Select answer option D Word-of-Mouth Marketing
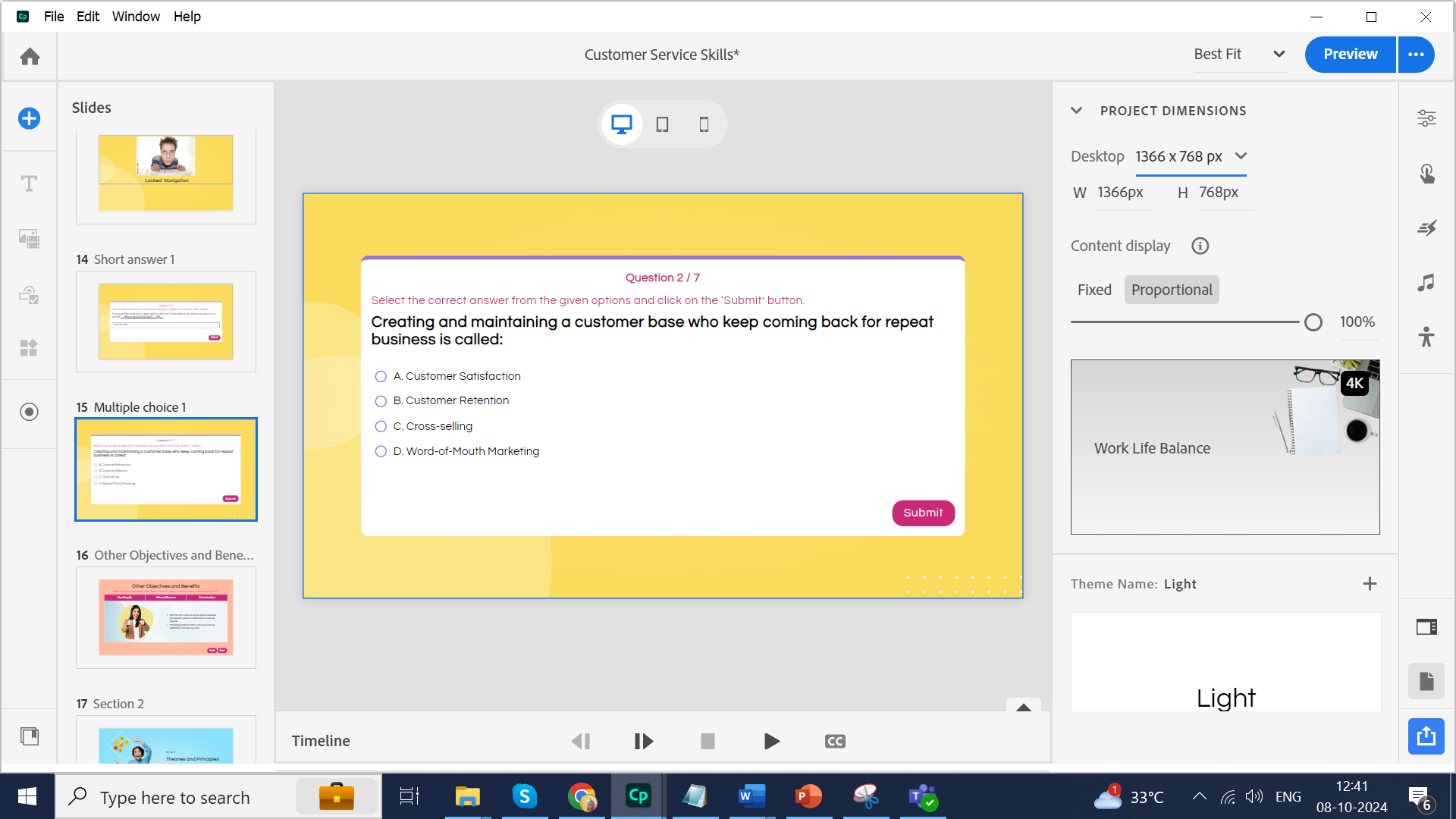The height and width of the screenshot is (819, 1456). pos(381,452)
